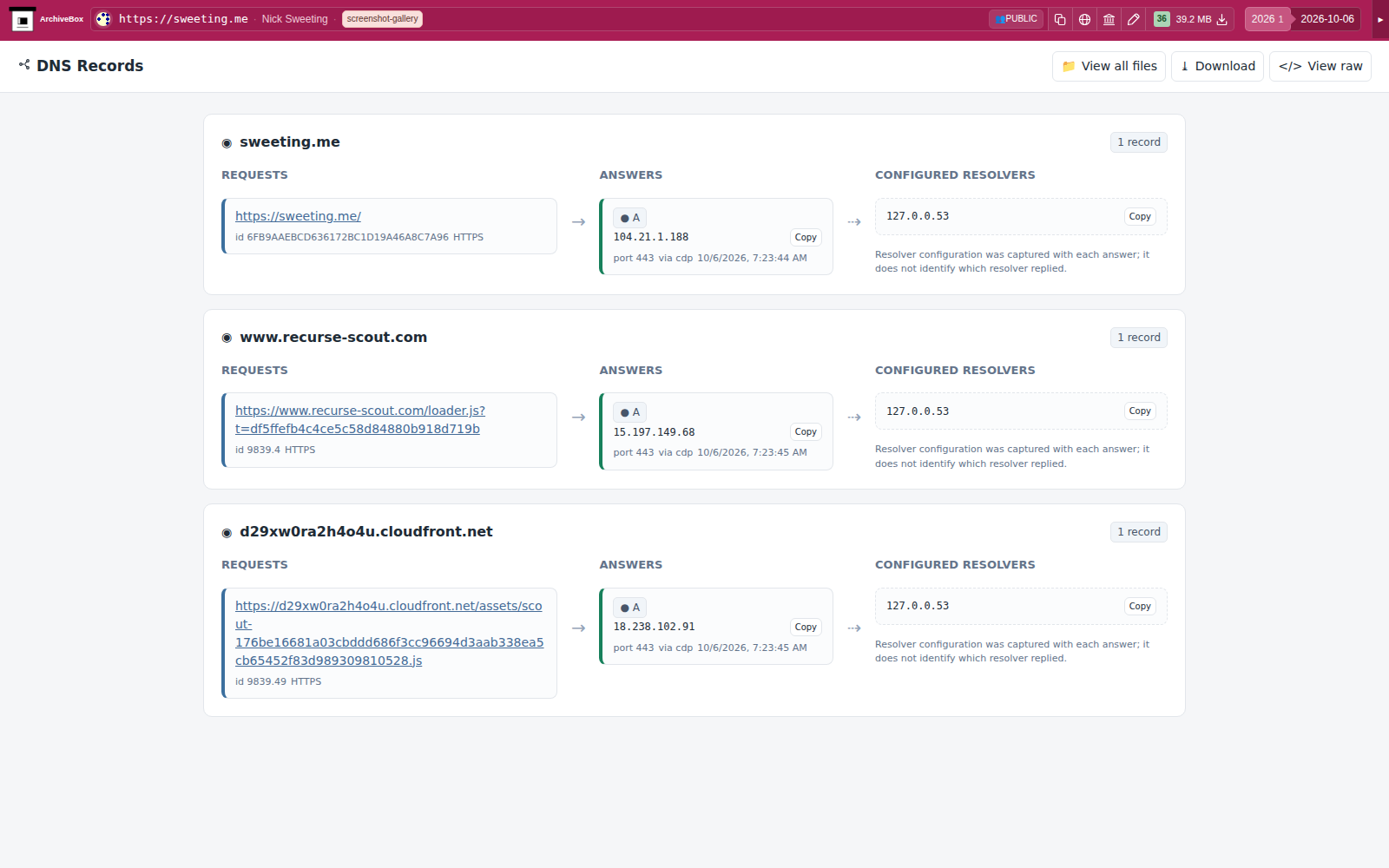Open the cloudfront.net scout asset link
This screenshot has height=868, width=1389.
coord(389,633)
